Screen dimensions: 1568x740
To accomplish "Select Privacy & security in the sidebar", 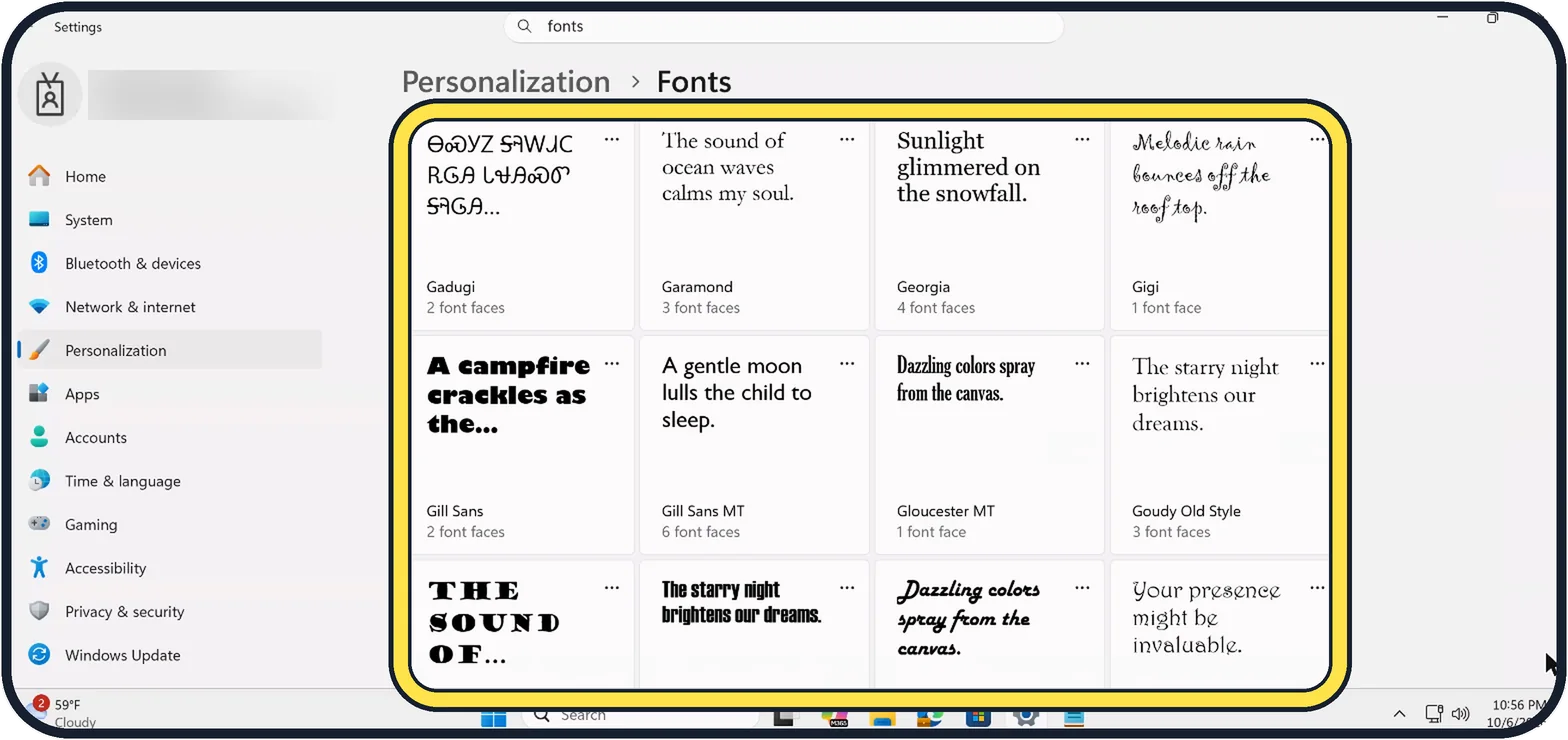I will 170,612.
